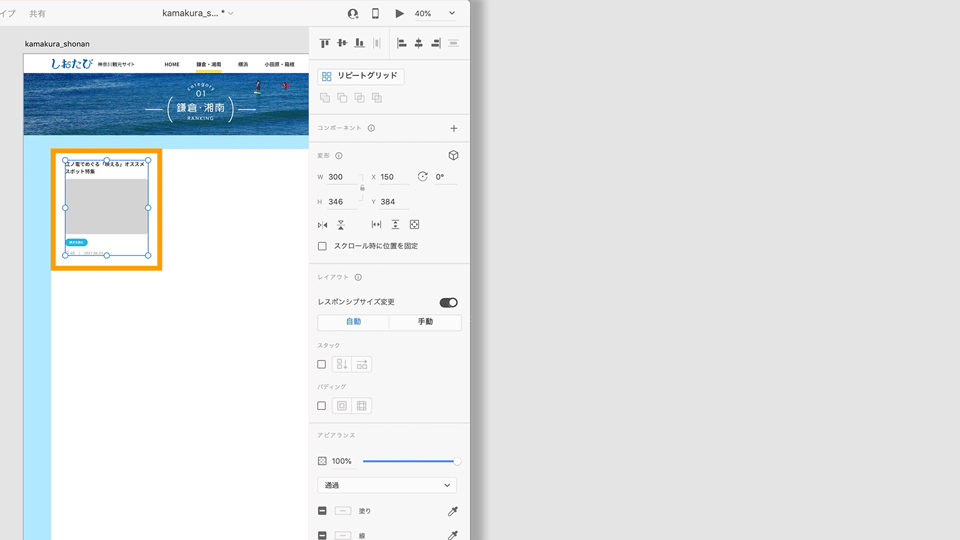Switch to the 共有 mode tab
The image size is (960, 540).
37,13
